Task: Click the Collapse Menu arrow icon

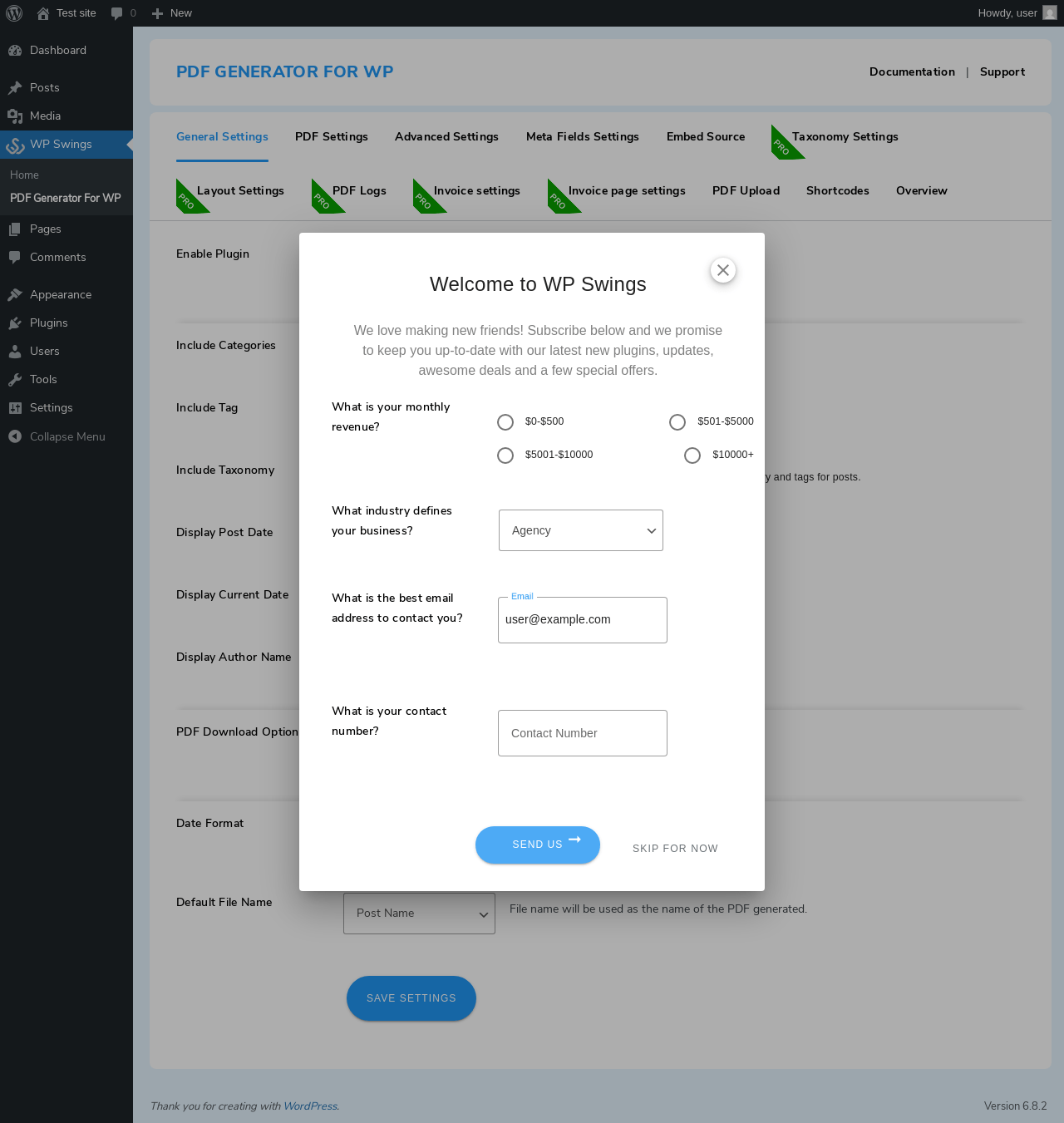Action: click(15, 436)
